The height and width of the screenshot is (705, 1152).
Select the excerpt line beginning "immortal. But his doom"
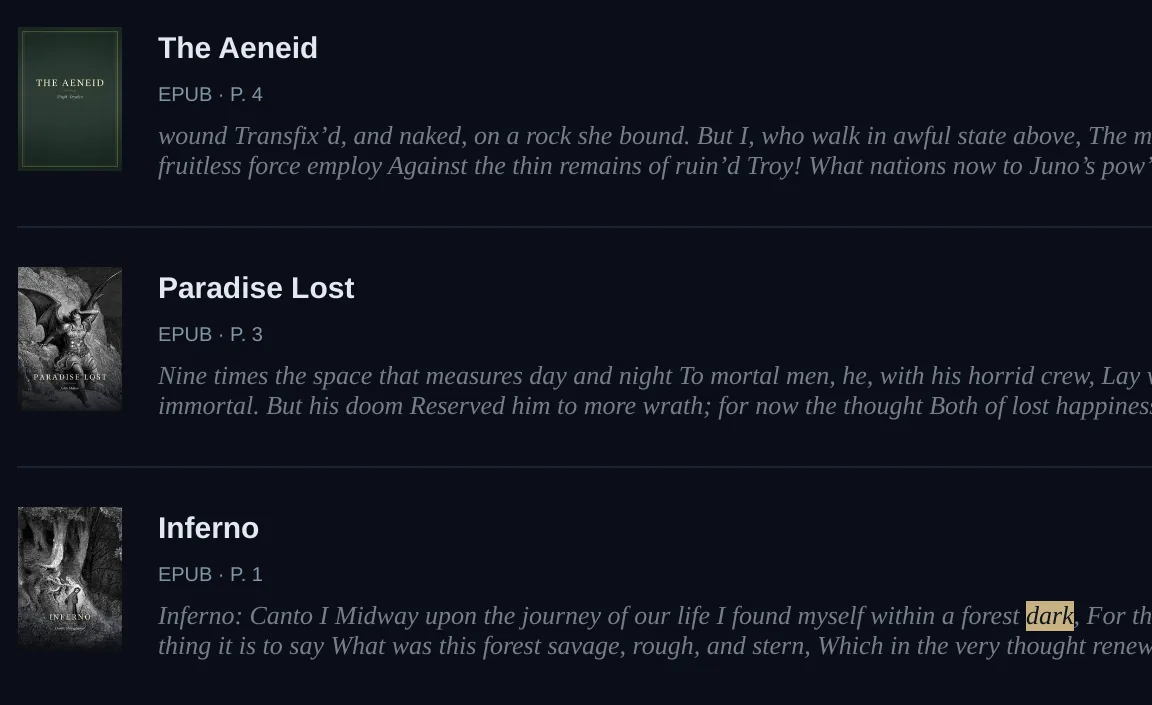pos(655,406)
